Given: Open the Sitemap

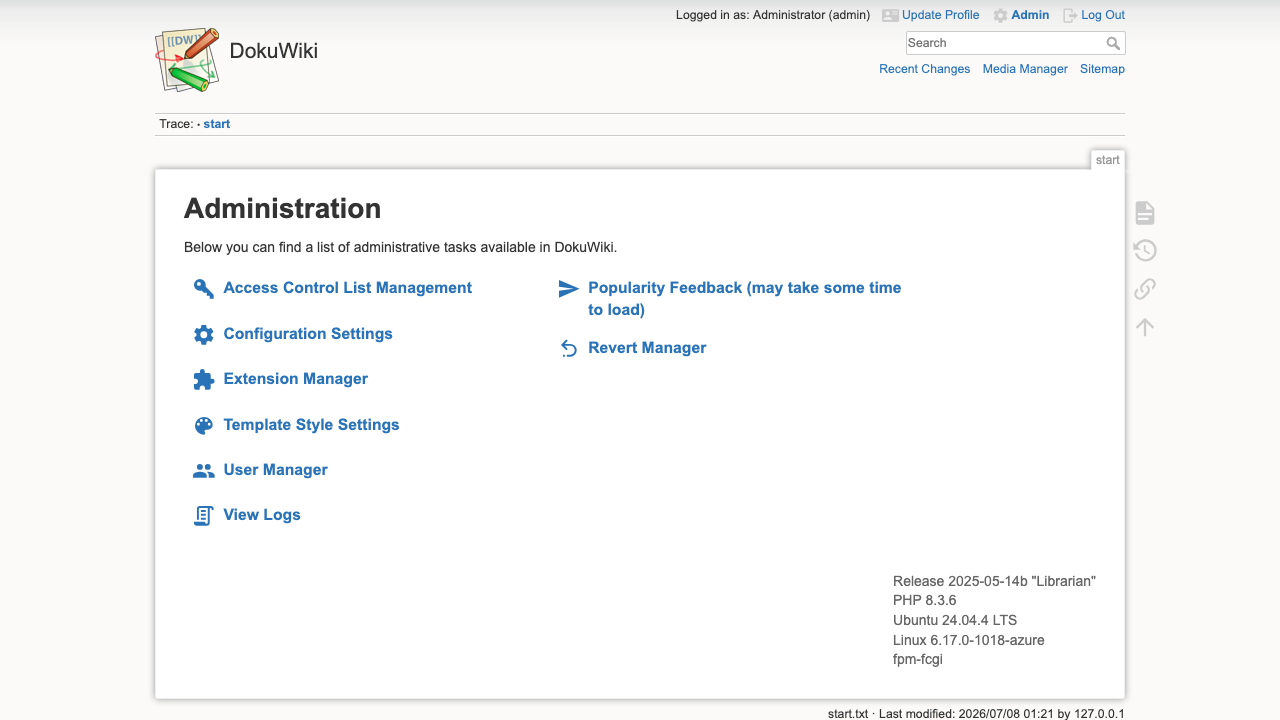Looking at the screenshot, I should point(1102,69).
